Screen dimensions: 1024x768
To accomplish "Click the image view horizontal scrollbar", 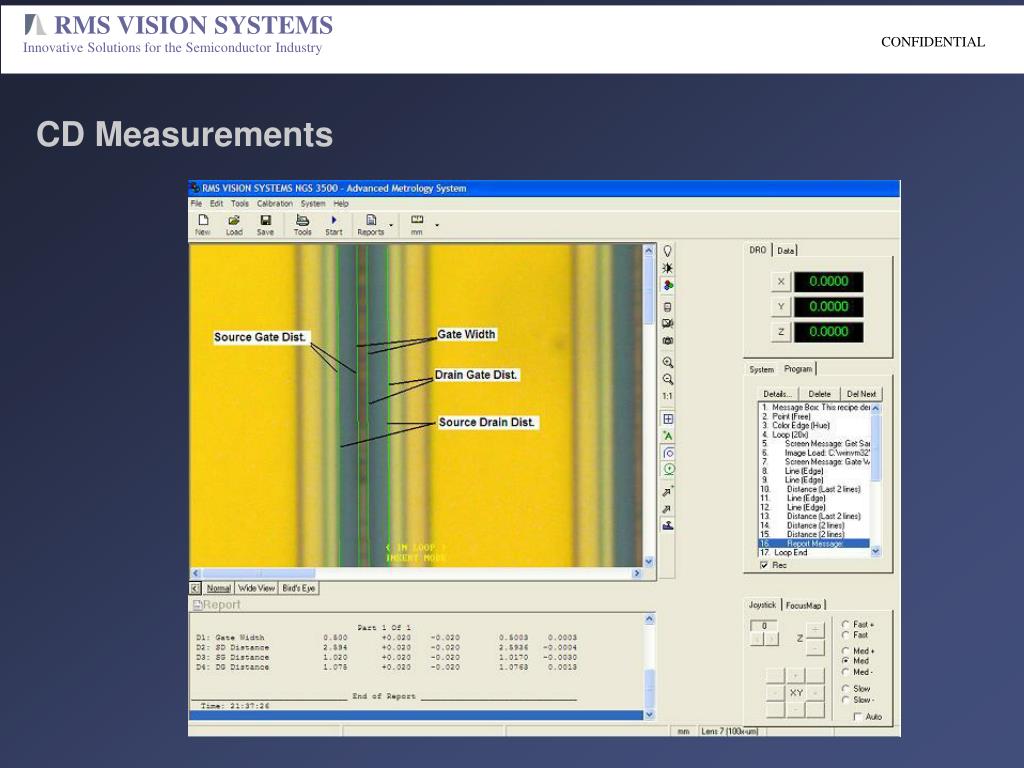I will [x=416, y=573].
